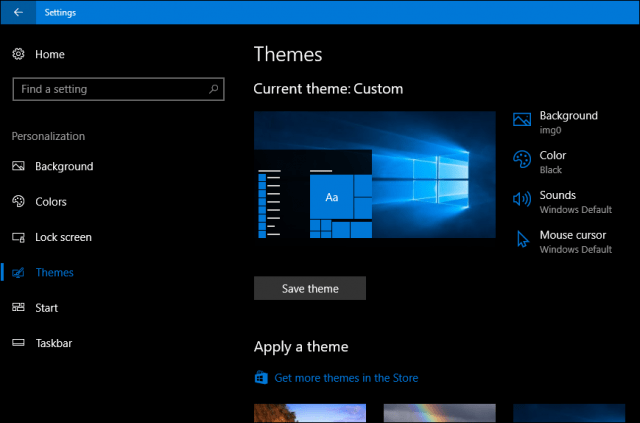The height and width of the screenshot is (423, 640).
Task: Open the Colors page
Action: tap(51, 202)
